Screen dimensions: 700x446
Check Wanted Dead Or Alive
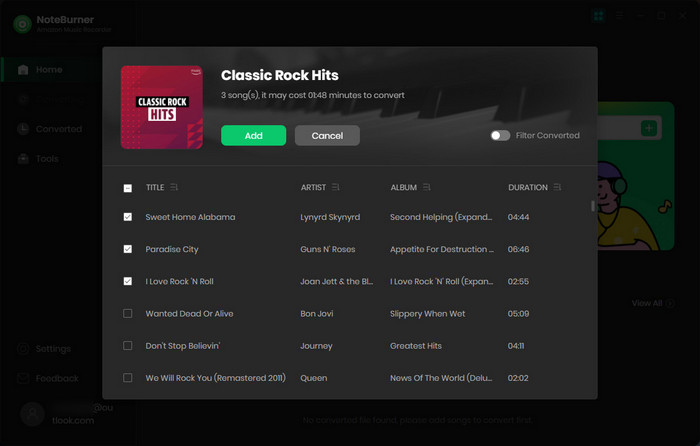pos(128,313)
